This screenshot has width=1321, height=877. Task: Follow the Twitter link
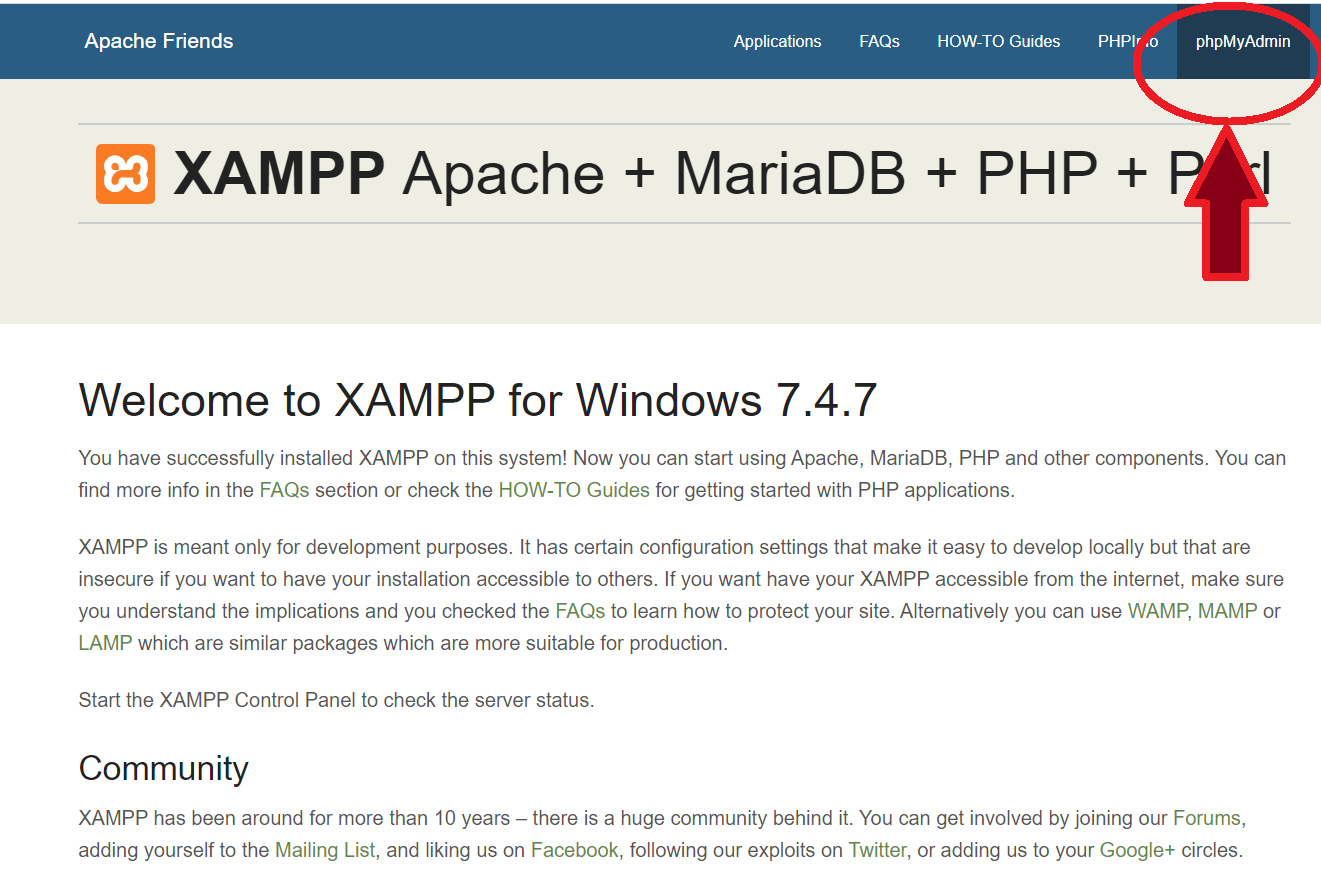click(877, 850)
